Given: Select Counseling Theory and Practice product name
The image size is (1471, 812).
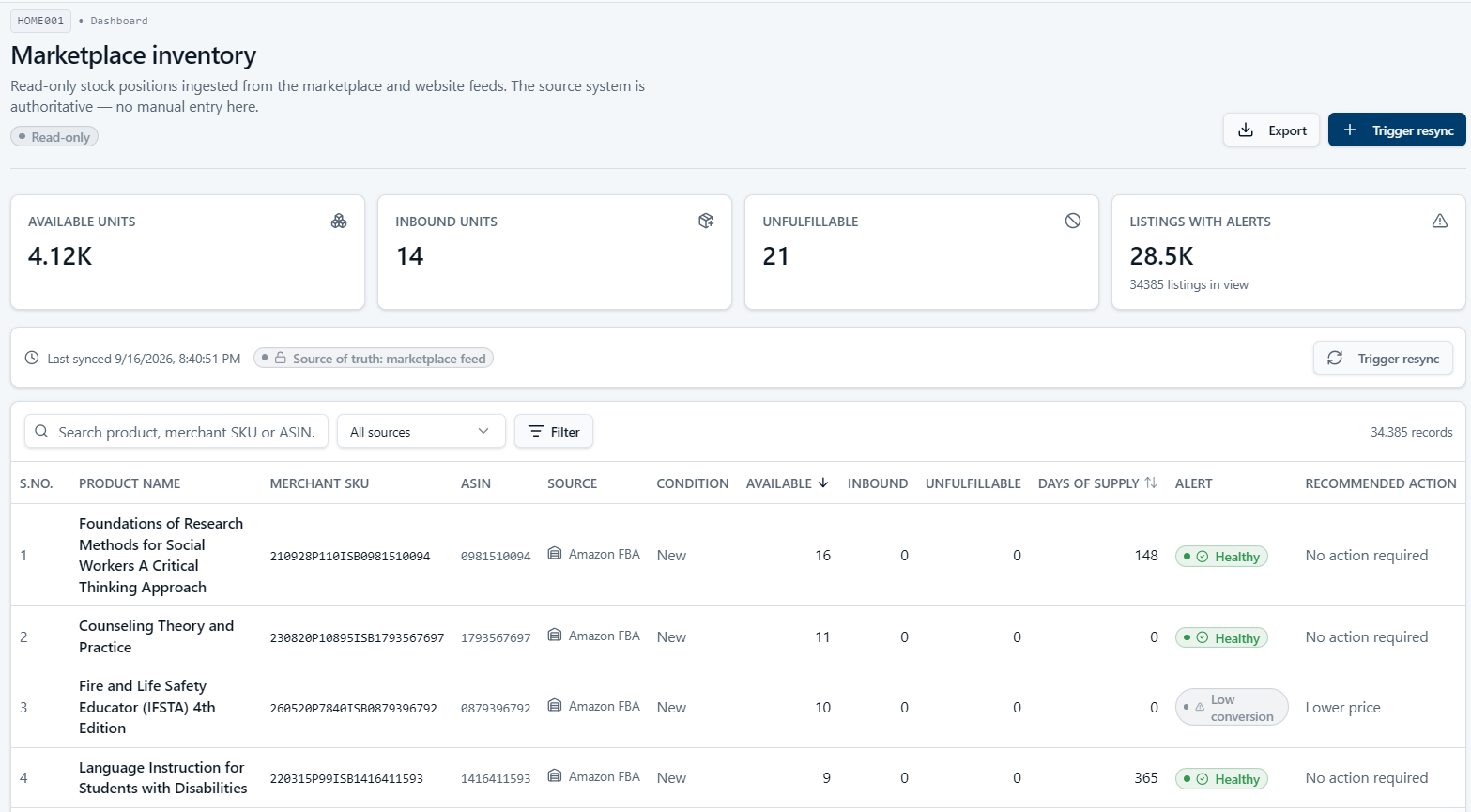Looking at the screenshot, I should (x=156, y=636).
